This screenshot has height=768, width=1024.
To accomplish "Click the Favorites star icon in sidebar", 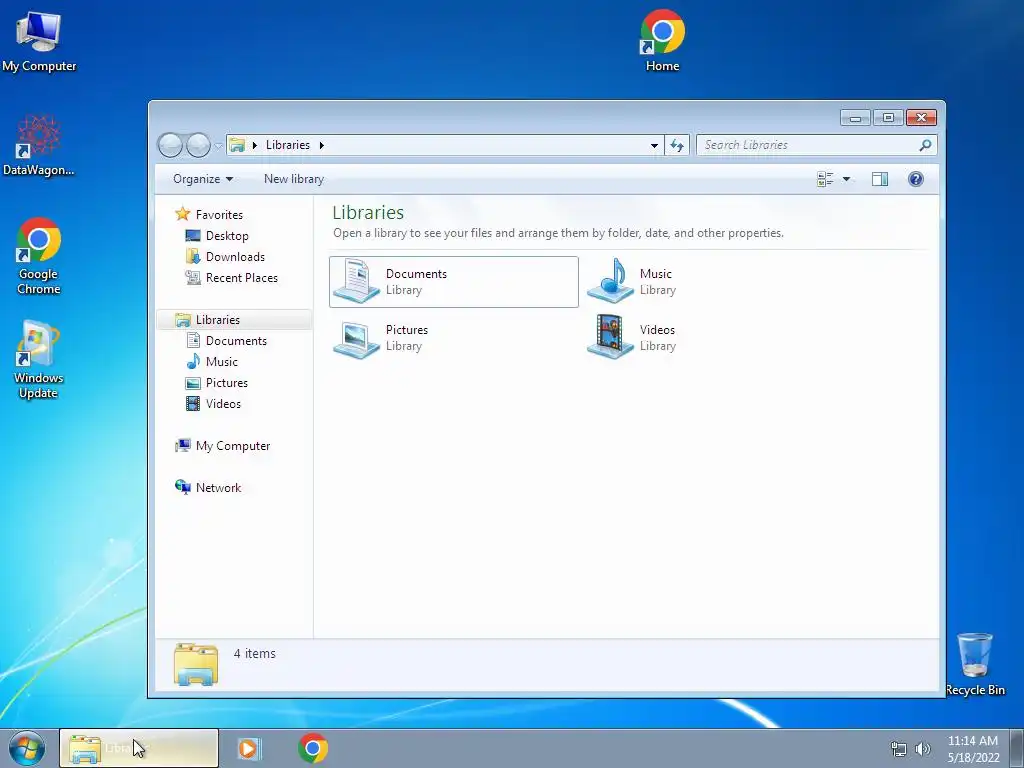I will tap(182, 214).
